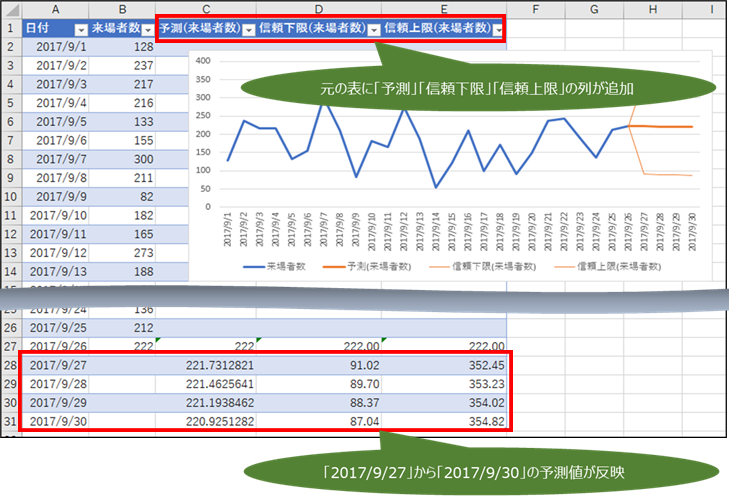Select column G header
This screenshot has height=496, width=729.
(594, 9)
